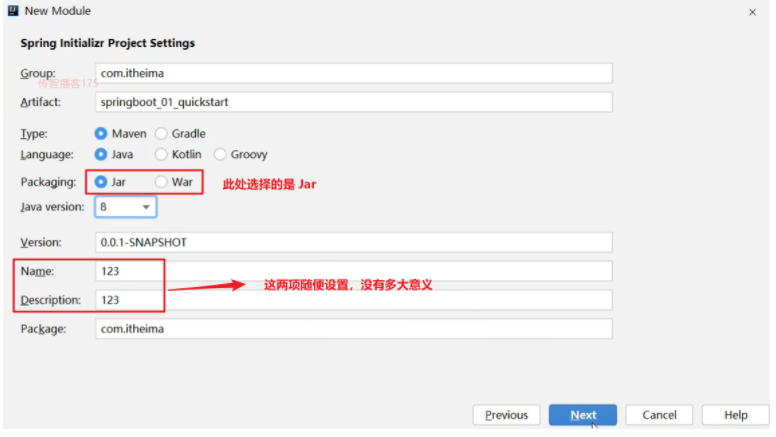The height and width of the screenshot is (437, 776).
Task: Click the IntelliJ icon in the title bar
Action: point(13,10)
